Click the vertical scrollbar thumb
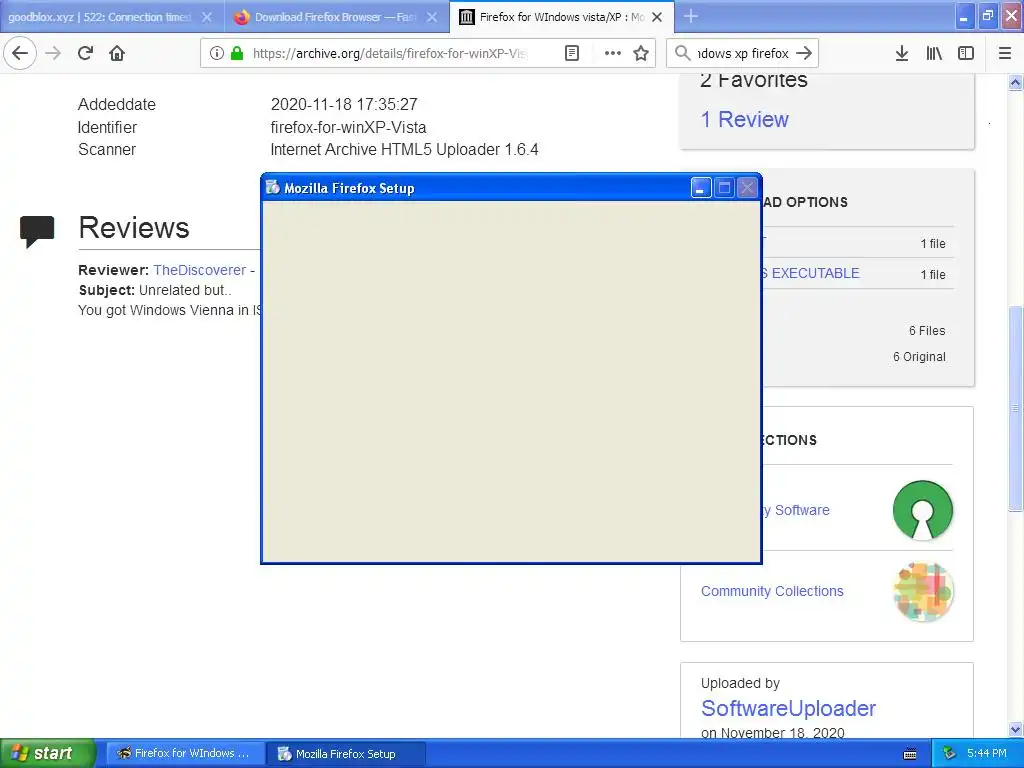 1015,409
